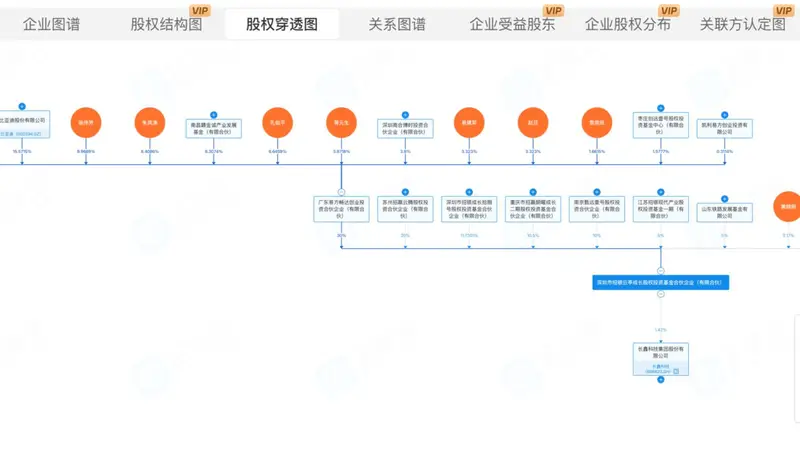Viewport: 800px width, 450px height.
Task: Expand the 比亚迪股份有限公司 node via its plus icon
Action: point(22,106)
